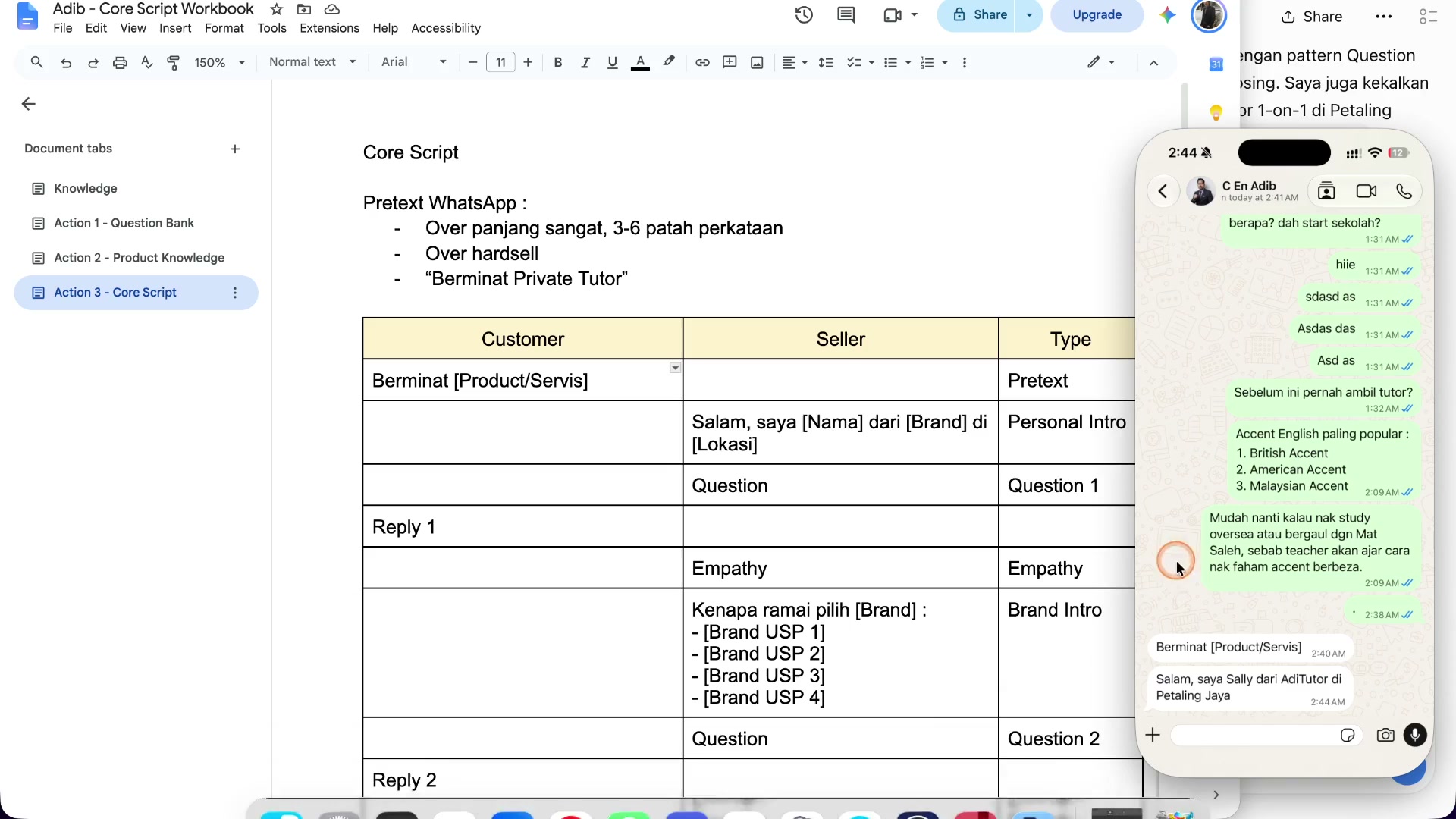Image resolution: width=1456 pixels, height=819 pixels.
Task: Click the font size field showing 11
Action: click(500, 63)
